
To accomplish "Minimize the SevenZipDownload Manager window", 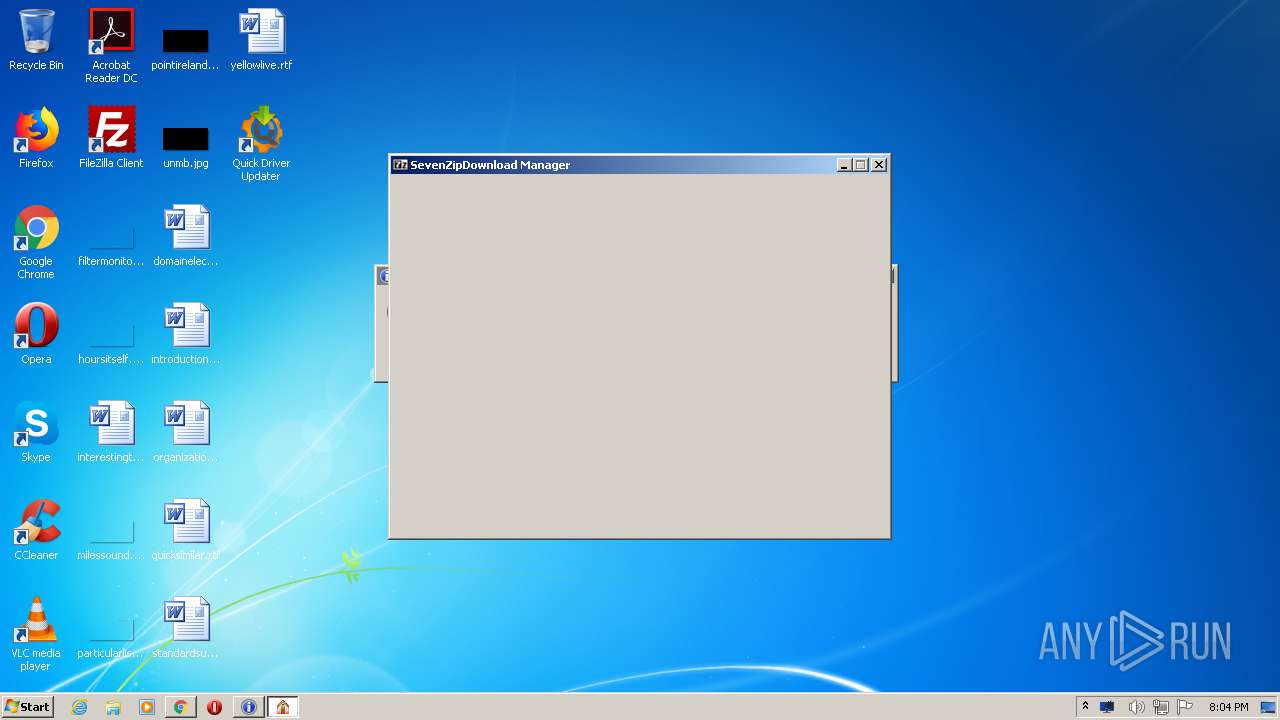I will (844, 165).
